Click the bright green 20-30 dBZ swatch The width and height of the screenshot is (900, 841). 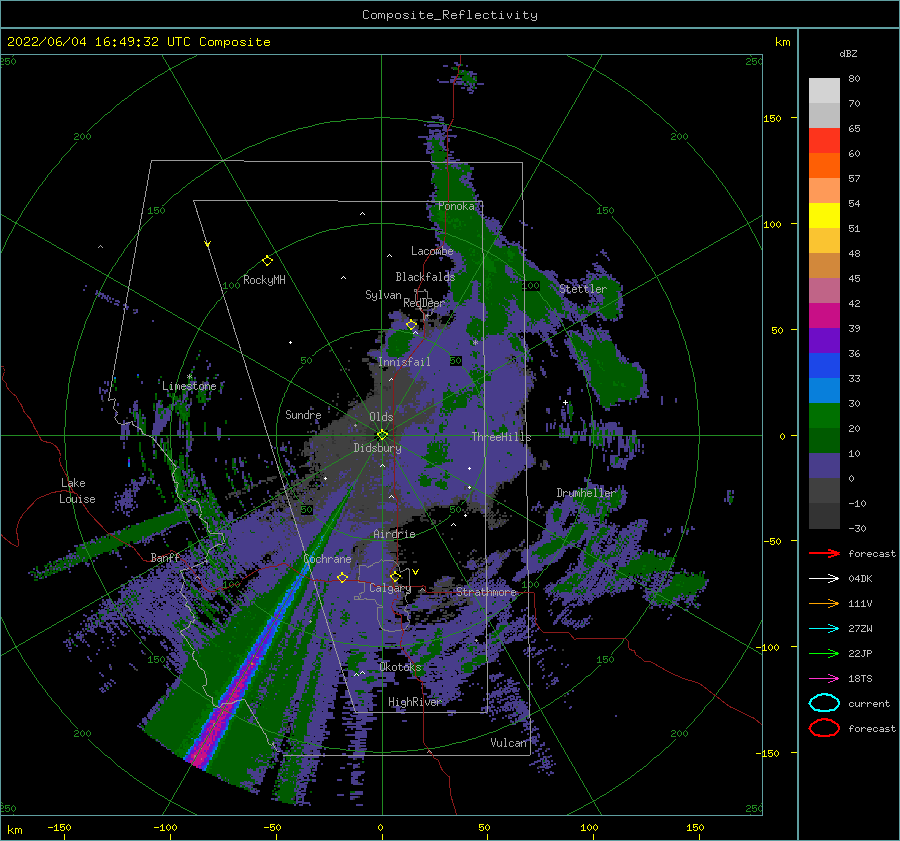824,416
